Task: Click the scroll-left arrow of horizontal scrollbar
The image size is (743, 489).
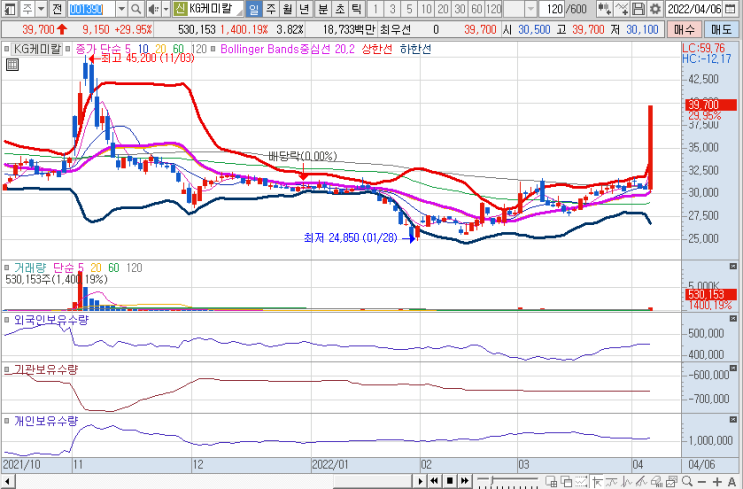Action: (7, 481)
